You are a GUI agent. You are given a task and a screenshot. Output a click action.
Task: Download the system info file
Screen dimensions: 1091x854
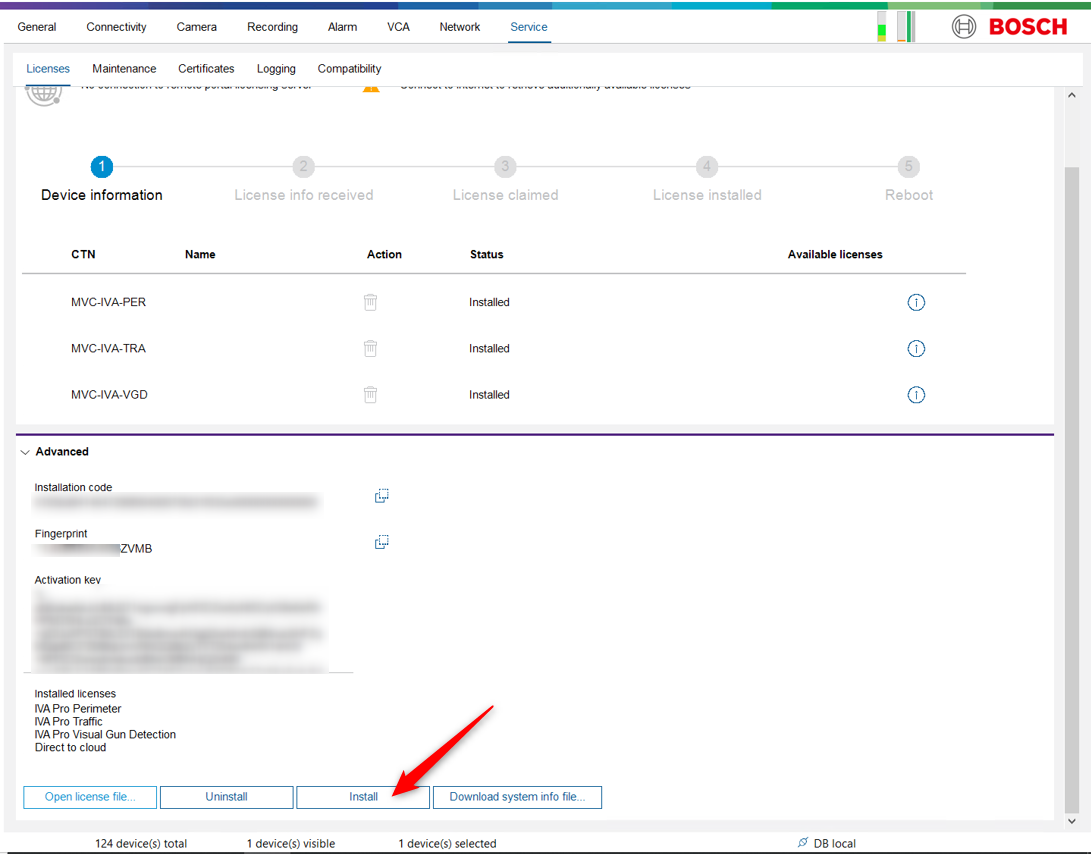point(517,797)
